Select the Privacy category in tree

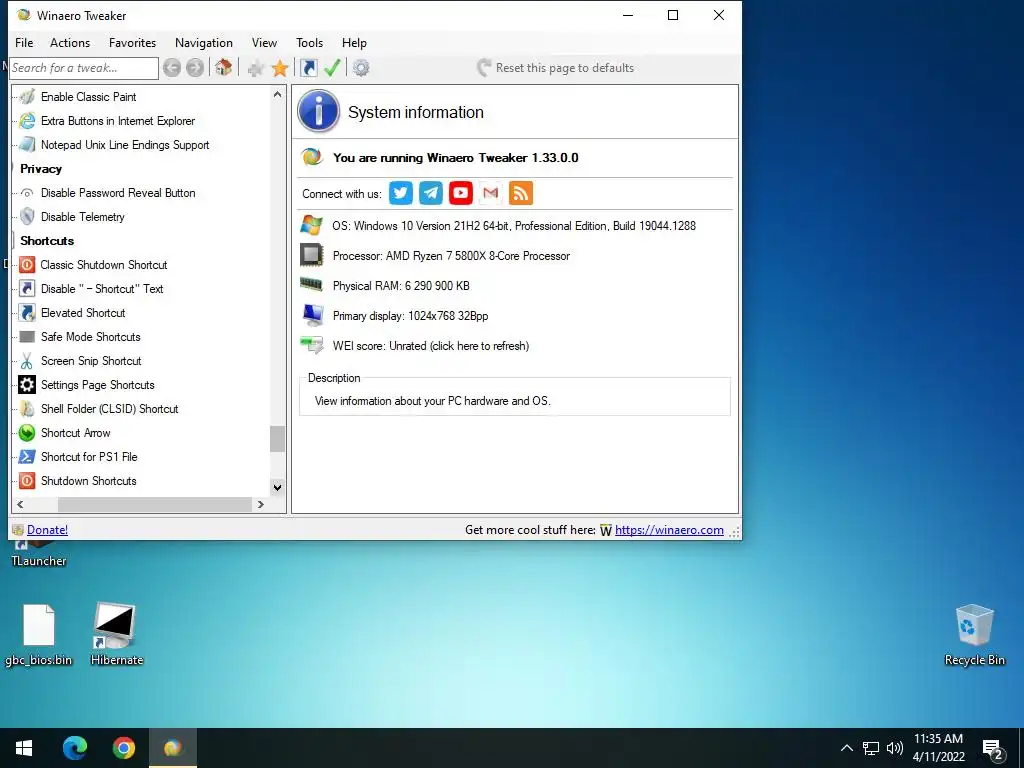pyautogui.click(x=40, y=168)
